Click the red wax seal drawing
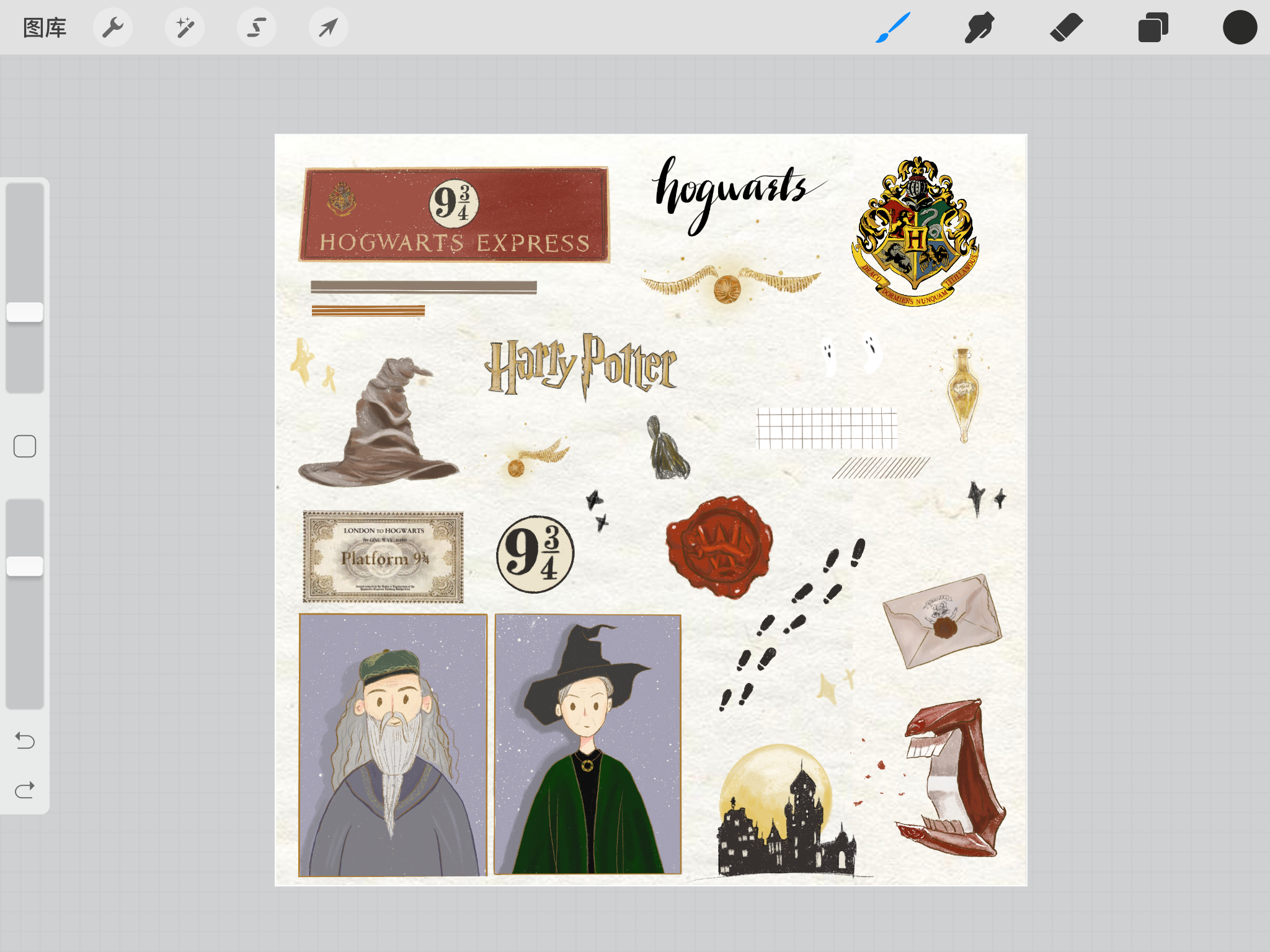Screen dimensions: 1270x952 719,545
